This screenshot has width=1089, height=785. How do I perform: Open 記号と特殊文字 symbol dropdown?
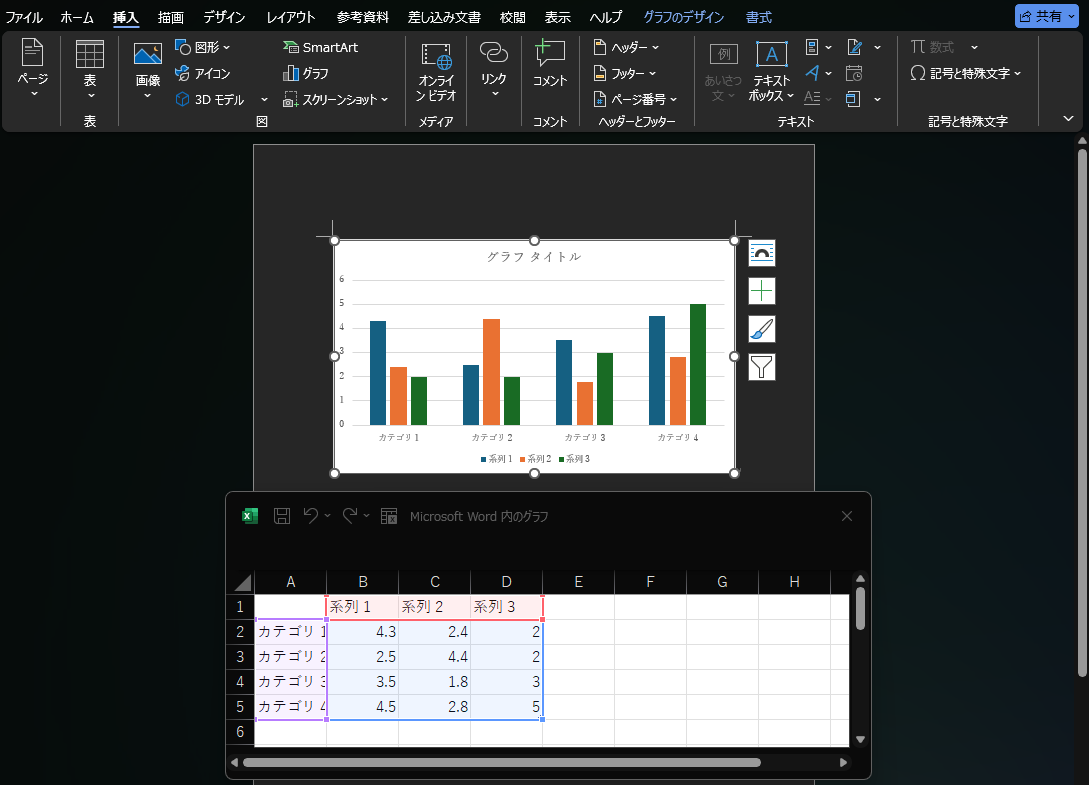point(966,73)
